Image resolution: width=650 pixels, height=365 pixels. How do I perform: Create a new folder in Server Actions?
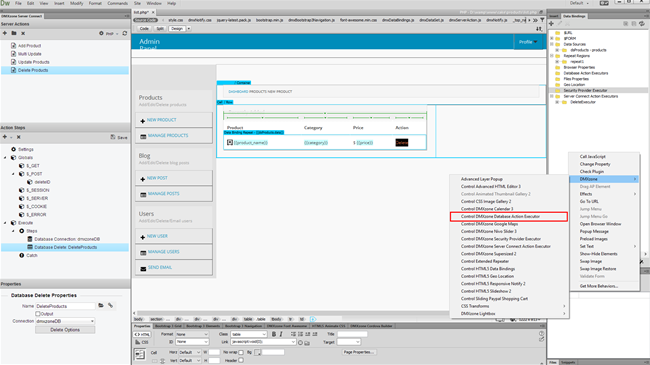[14, 33]
